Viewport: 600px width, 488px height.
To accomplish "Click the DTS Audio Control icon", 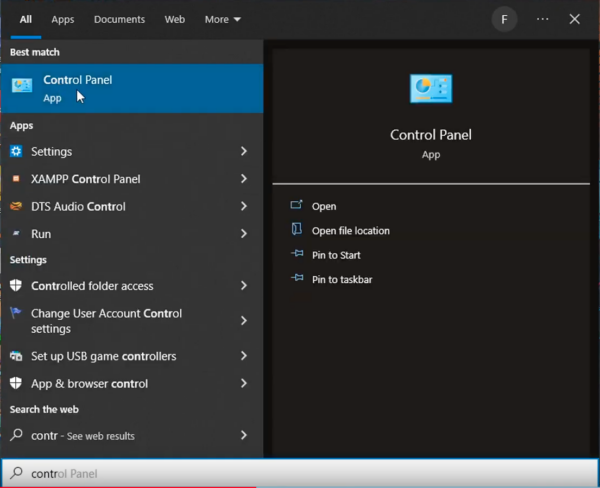I will pyautogui.click(x=16, y=207).
